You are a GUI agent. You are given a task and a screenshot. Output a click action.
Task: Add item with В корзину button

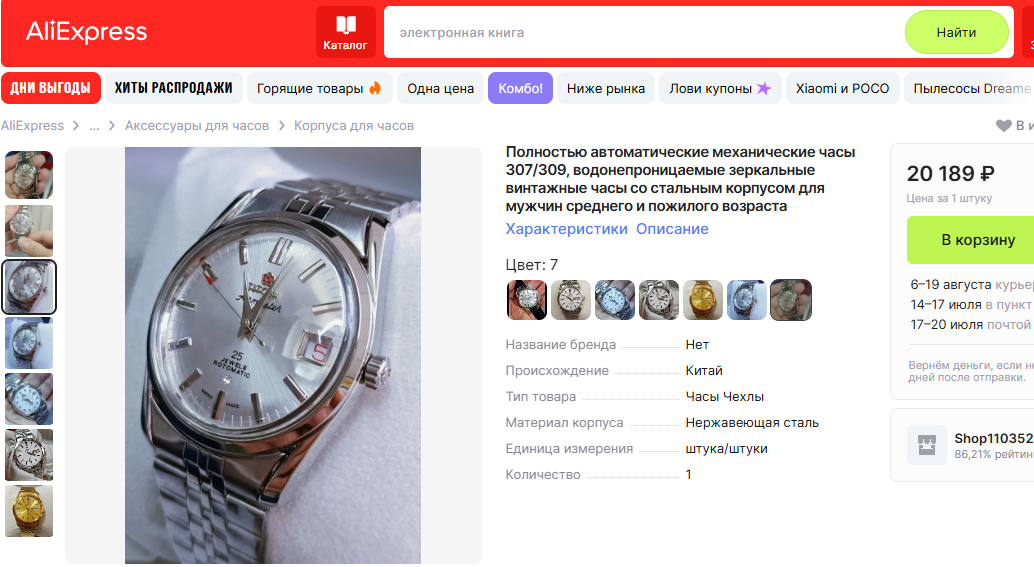coord(977,240)
